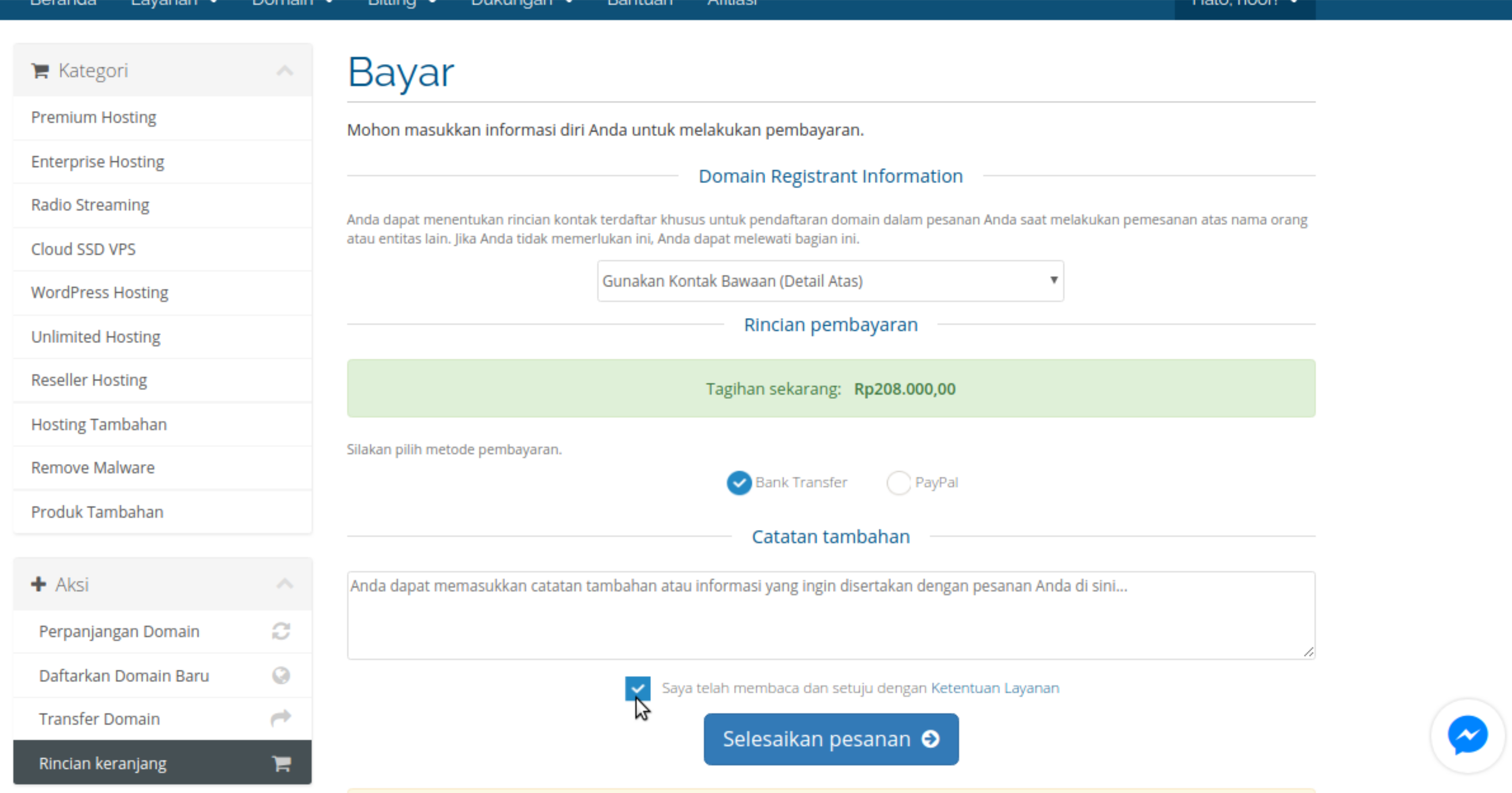The width and height of the screenshot is (1512, 793).
Task: Open Remove Malware category
Action: coord(163,468)
